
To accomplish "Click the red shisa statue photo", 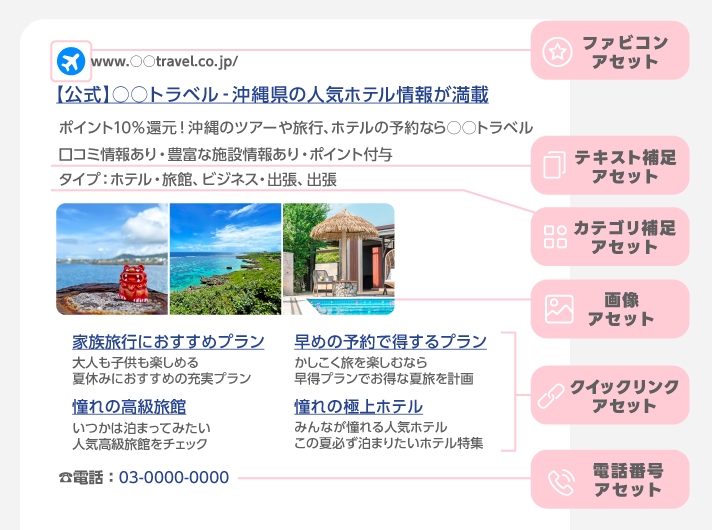I will [x=112, y=259].
